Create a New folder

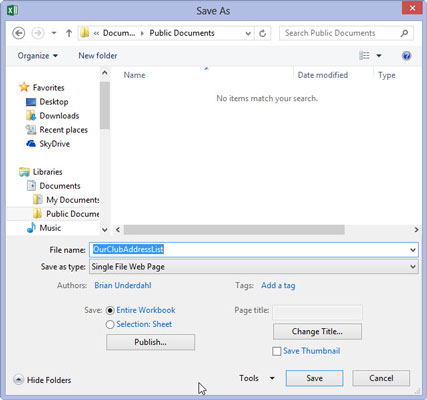pos(98,56)
